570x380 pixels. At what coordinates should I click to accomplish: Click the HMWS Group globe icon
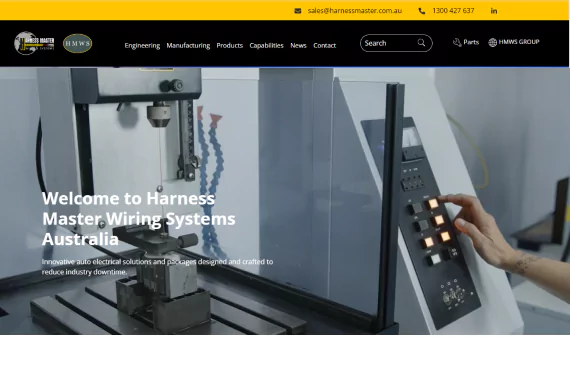[x=493, y=43]
